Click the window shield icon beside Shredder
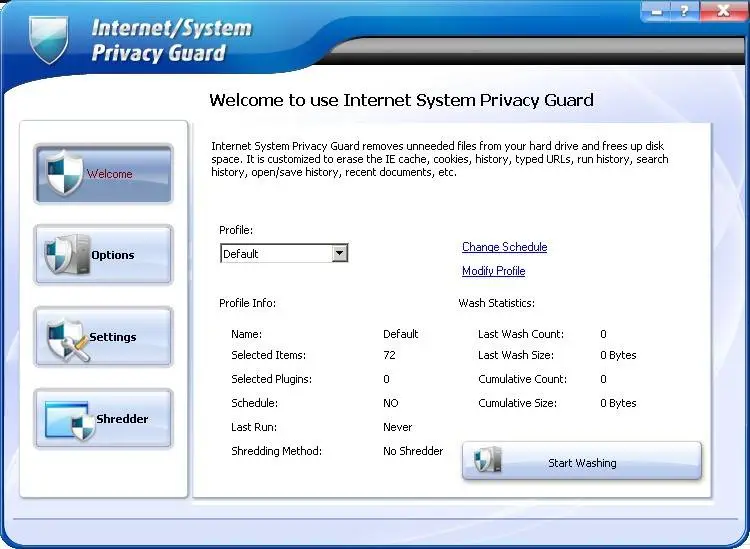The width and height of the screenshot is (750, 549). coord(70,420)
